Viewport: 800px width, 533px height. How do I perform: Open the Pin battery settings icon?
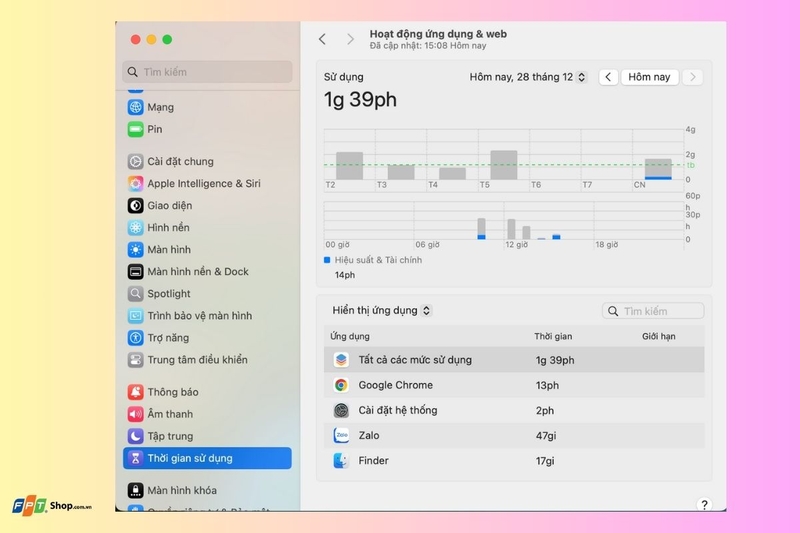[135, 129]
